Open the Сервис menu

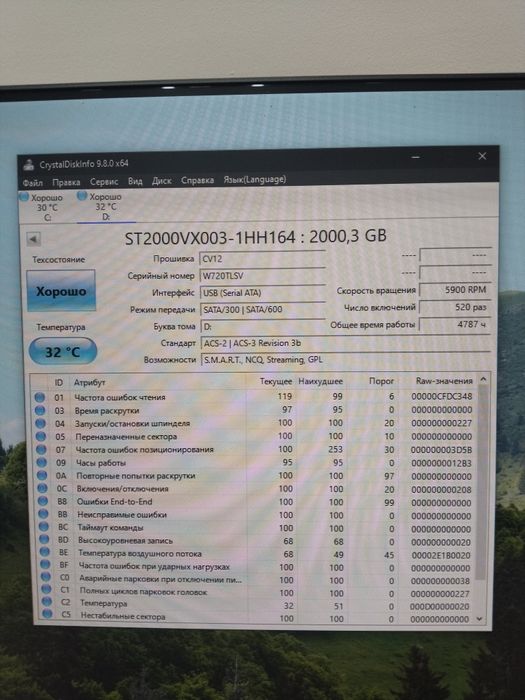pos(104,182)
